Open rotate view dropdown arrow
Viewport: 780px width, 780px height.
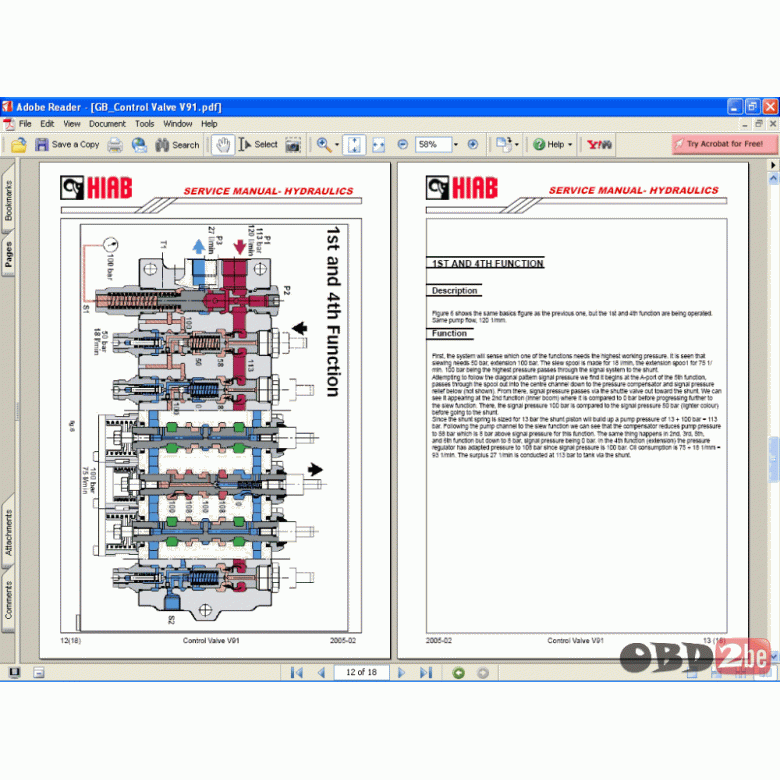coord(517,145)
